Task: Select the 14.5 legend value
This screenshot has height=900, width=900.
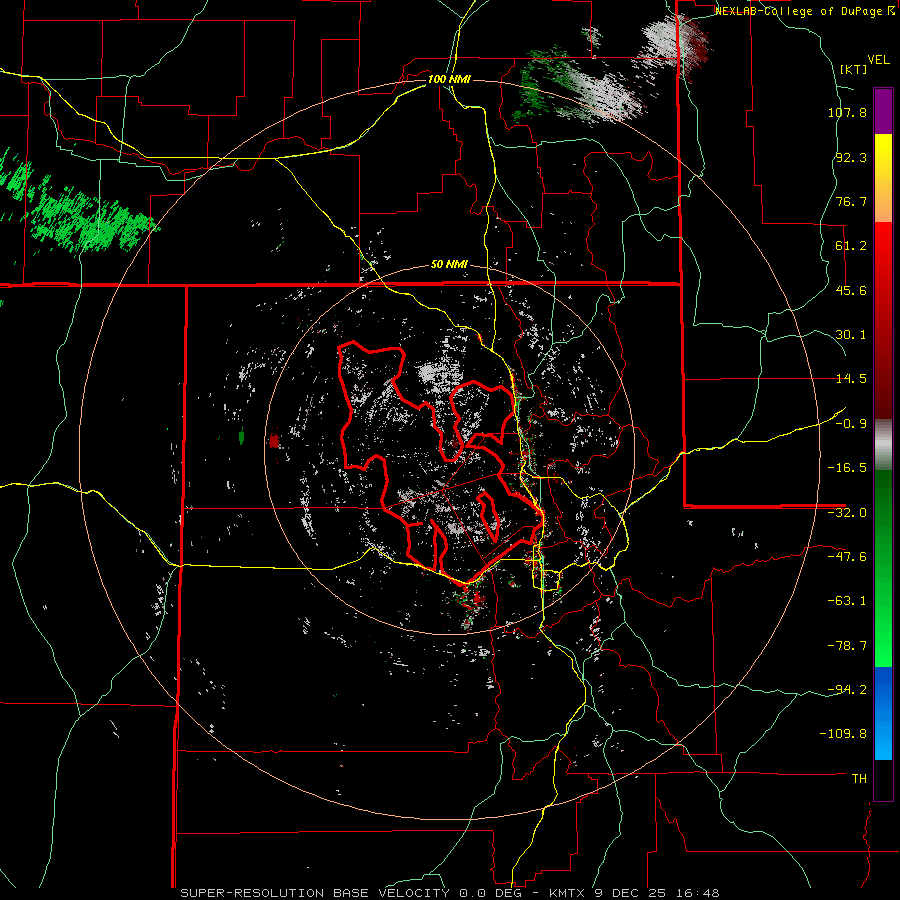Action: point(851,379)
